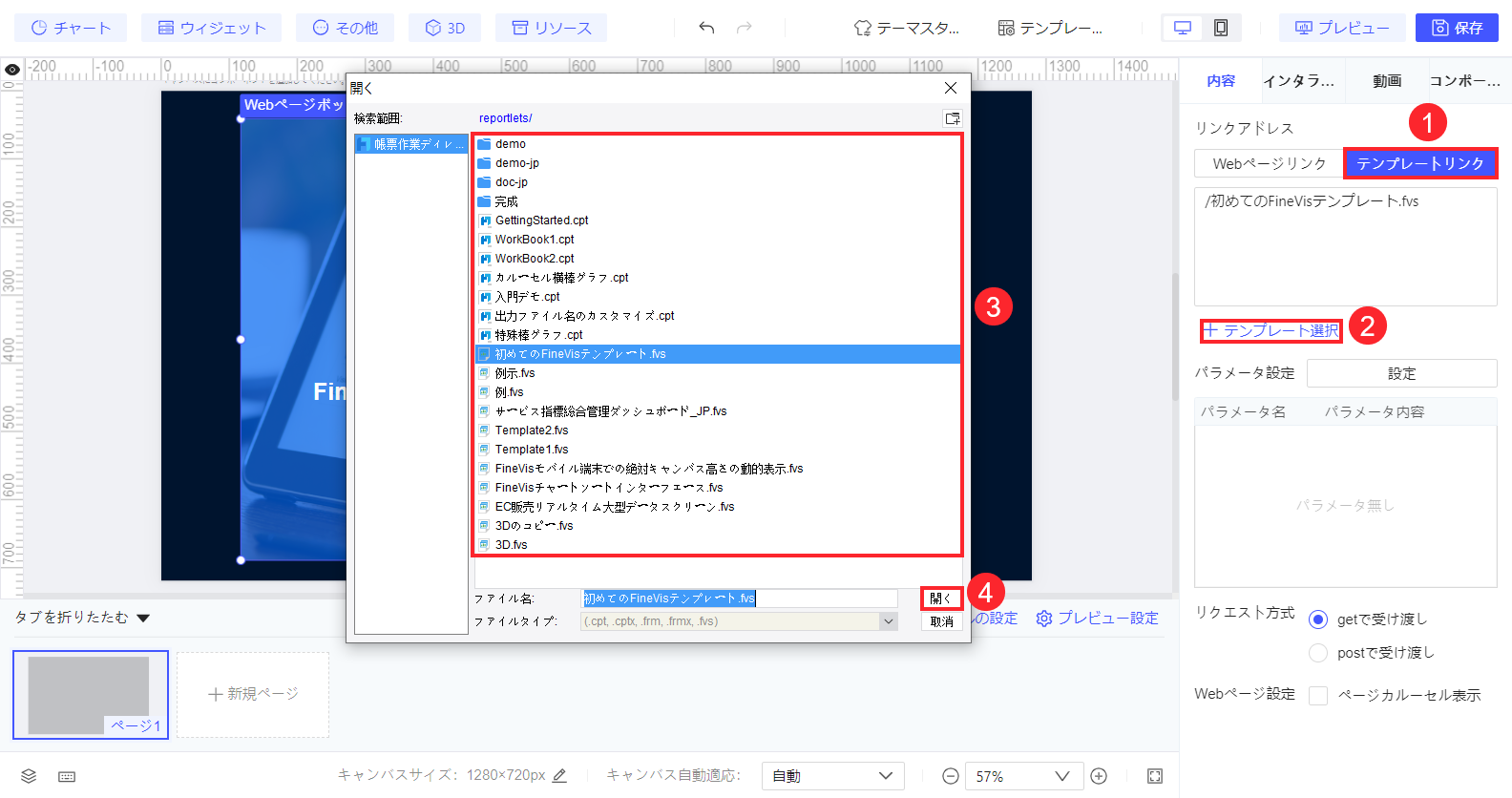The height and width of the screenshot is (798, 1512).
Task: Edit canvas size pencil icon
Action: [559, 775]
